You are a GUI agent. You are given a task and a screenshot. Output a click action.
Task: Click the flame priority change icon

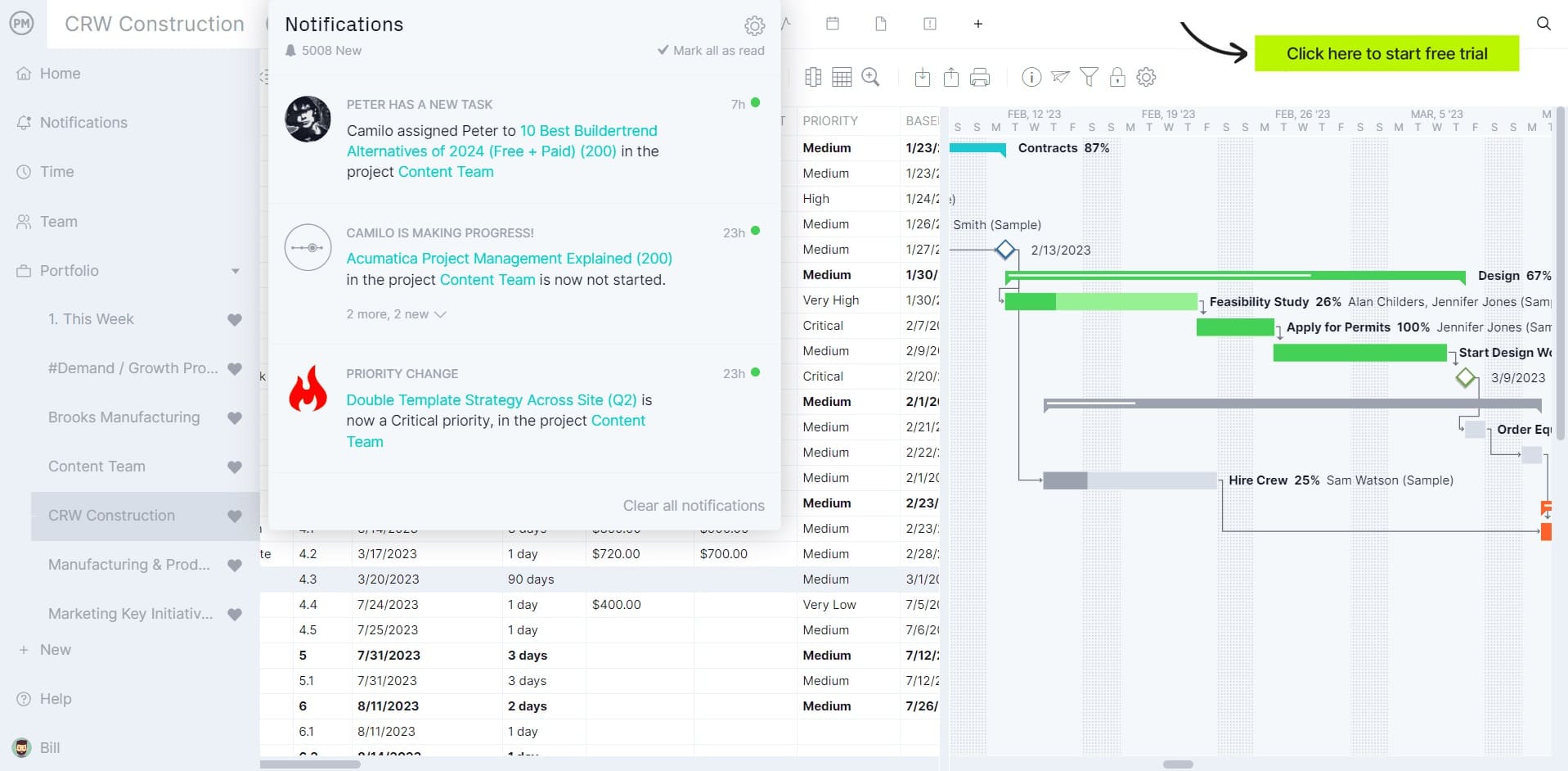tap(308, 388)
